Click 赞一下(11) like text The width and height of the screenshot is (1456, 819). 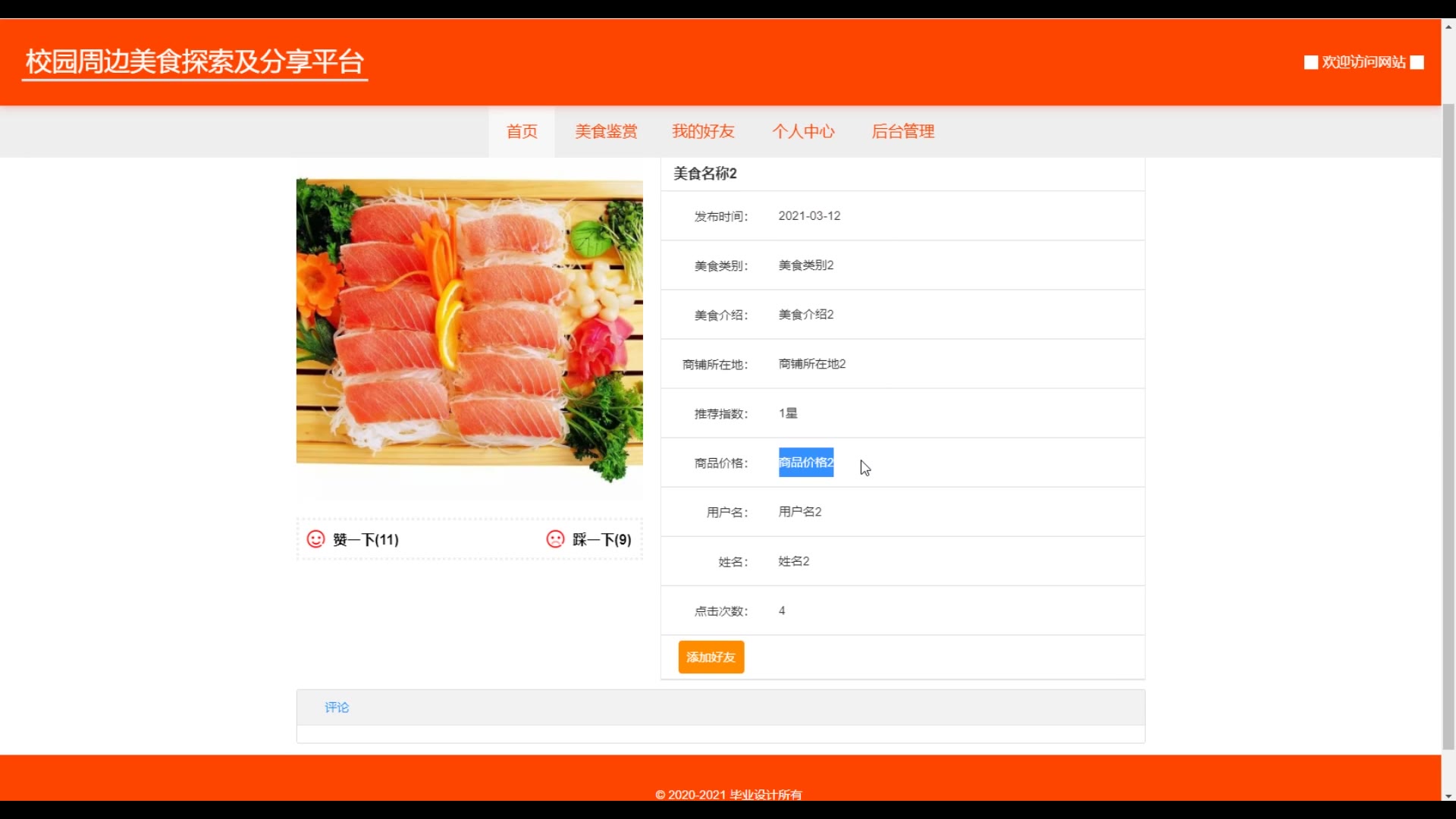366,540
